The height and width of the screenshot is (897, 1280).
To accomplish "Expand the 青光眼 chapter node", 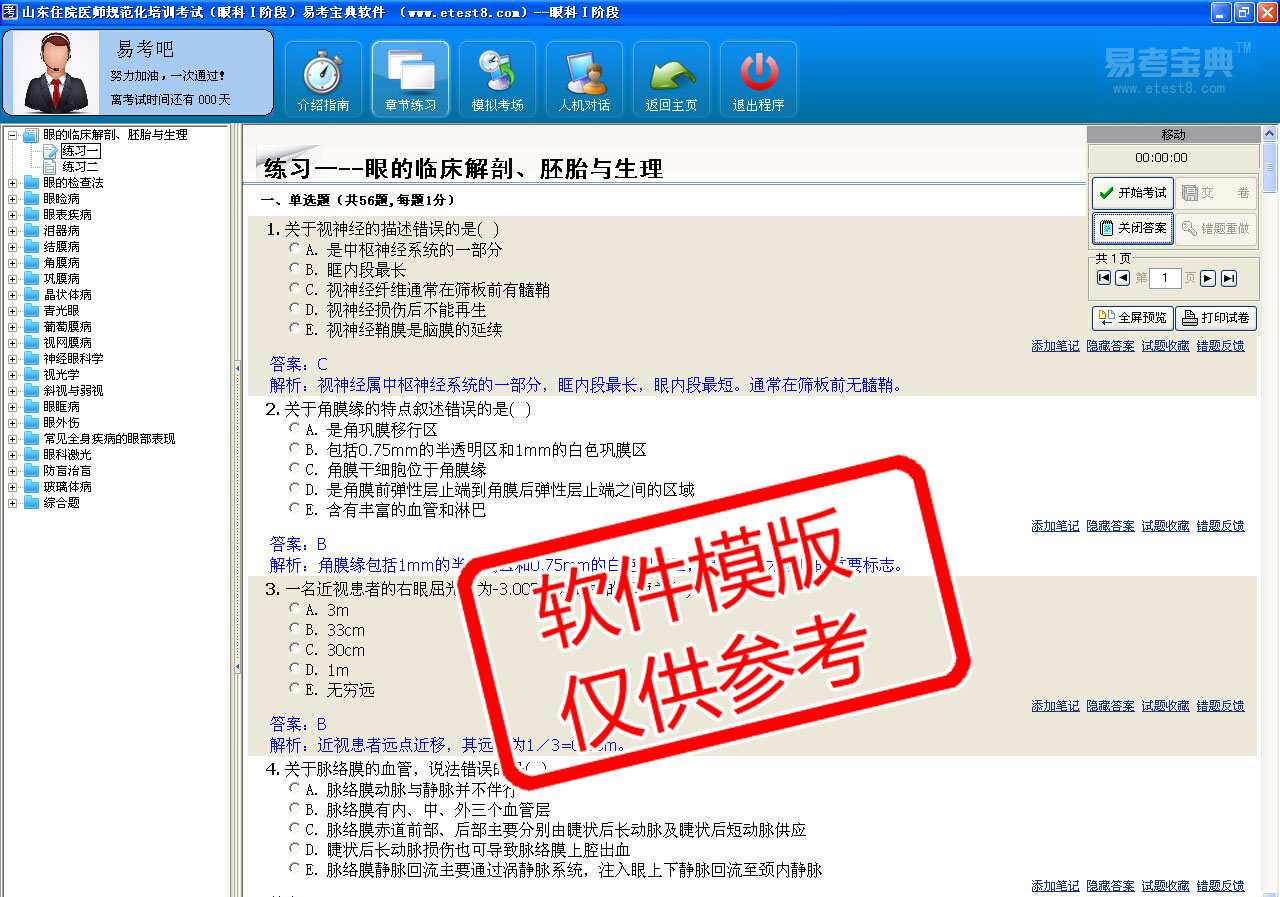I will tap(13, 311).
